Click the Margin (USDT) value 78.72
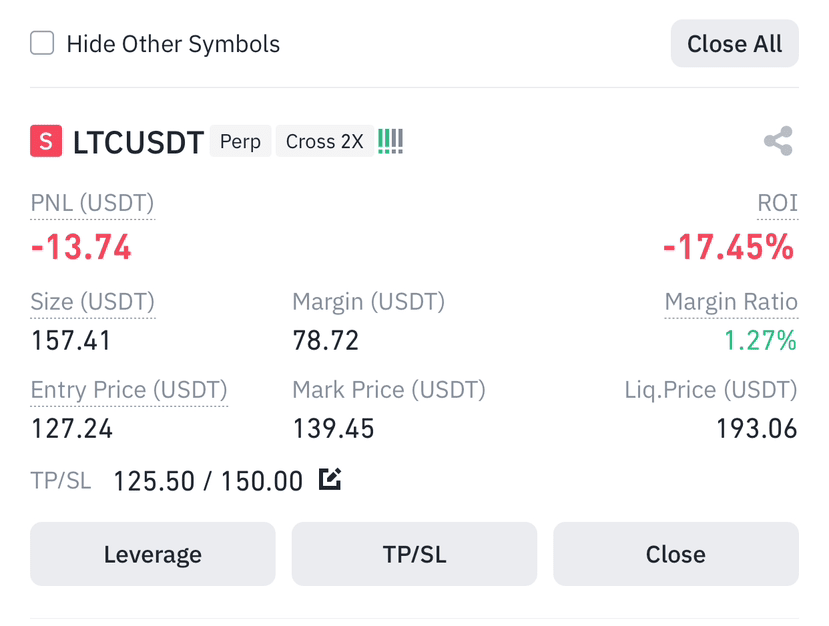The height and width of the screenshot is (626, 829). click(326, 340)
